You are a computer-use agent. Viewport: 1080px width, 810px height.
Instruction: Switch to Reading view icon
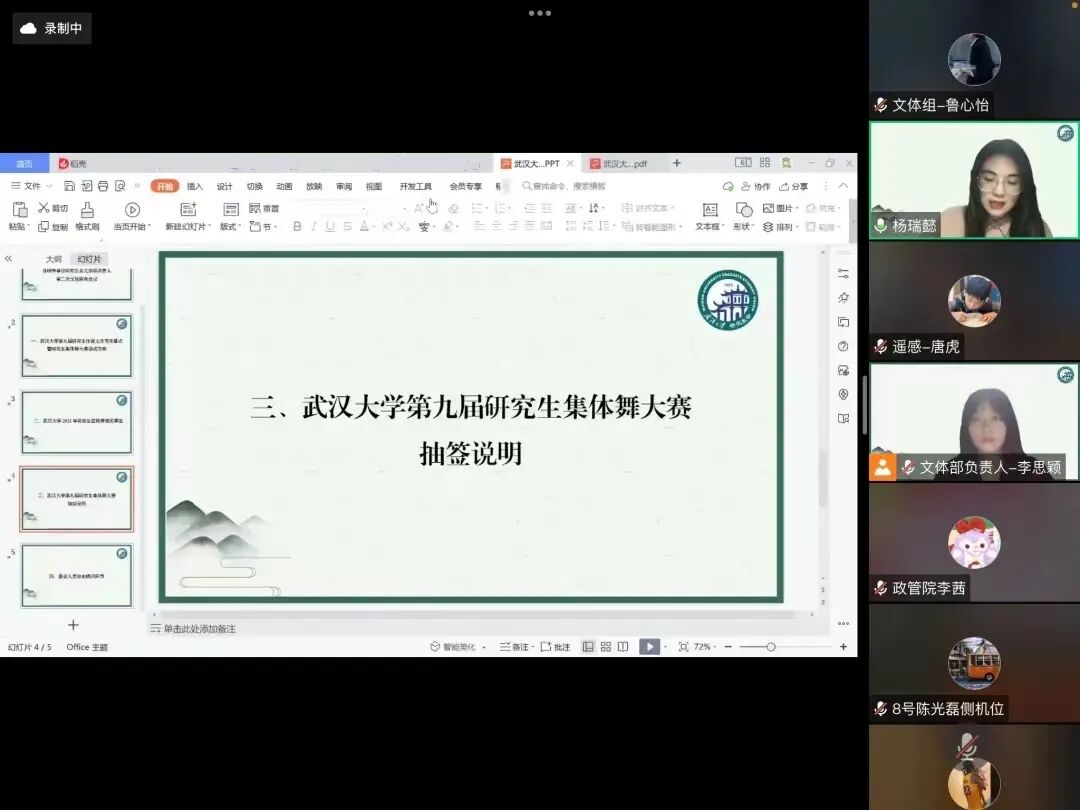623,647
